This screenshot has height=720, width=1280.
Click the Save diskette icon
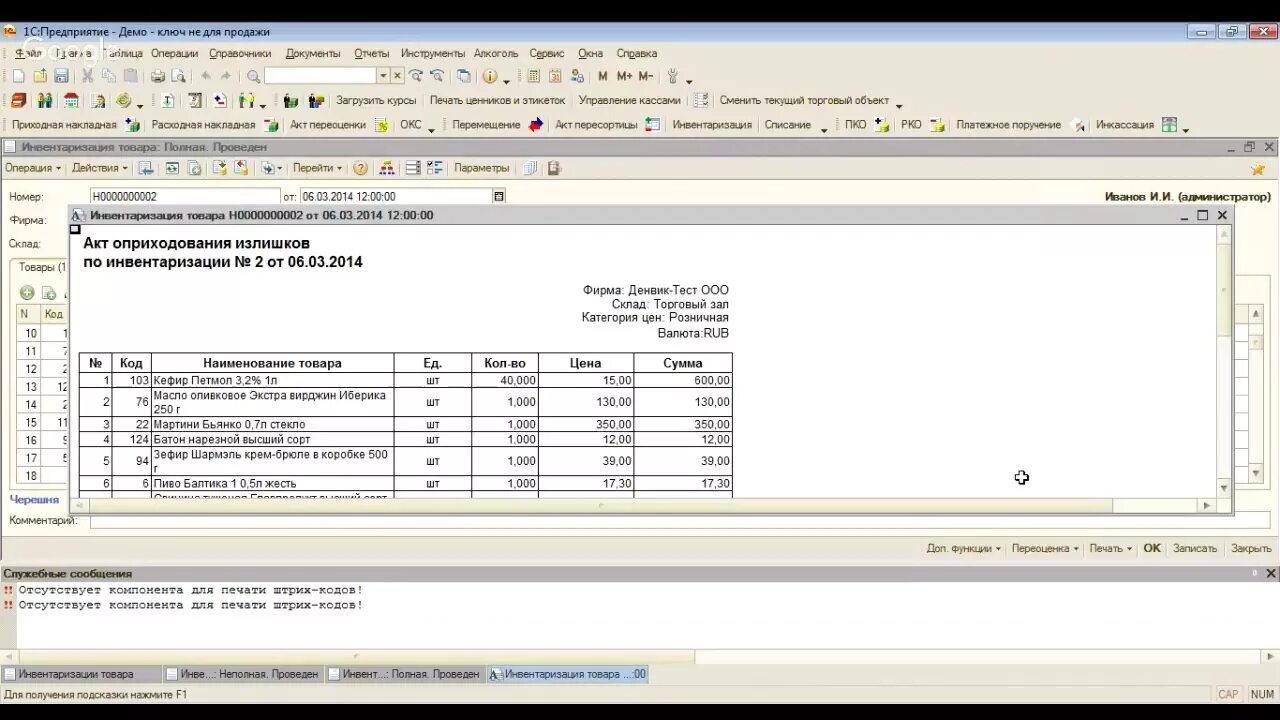coord(61,76)
